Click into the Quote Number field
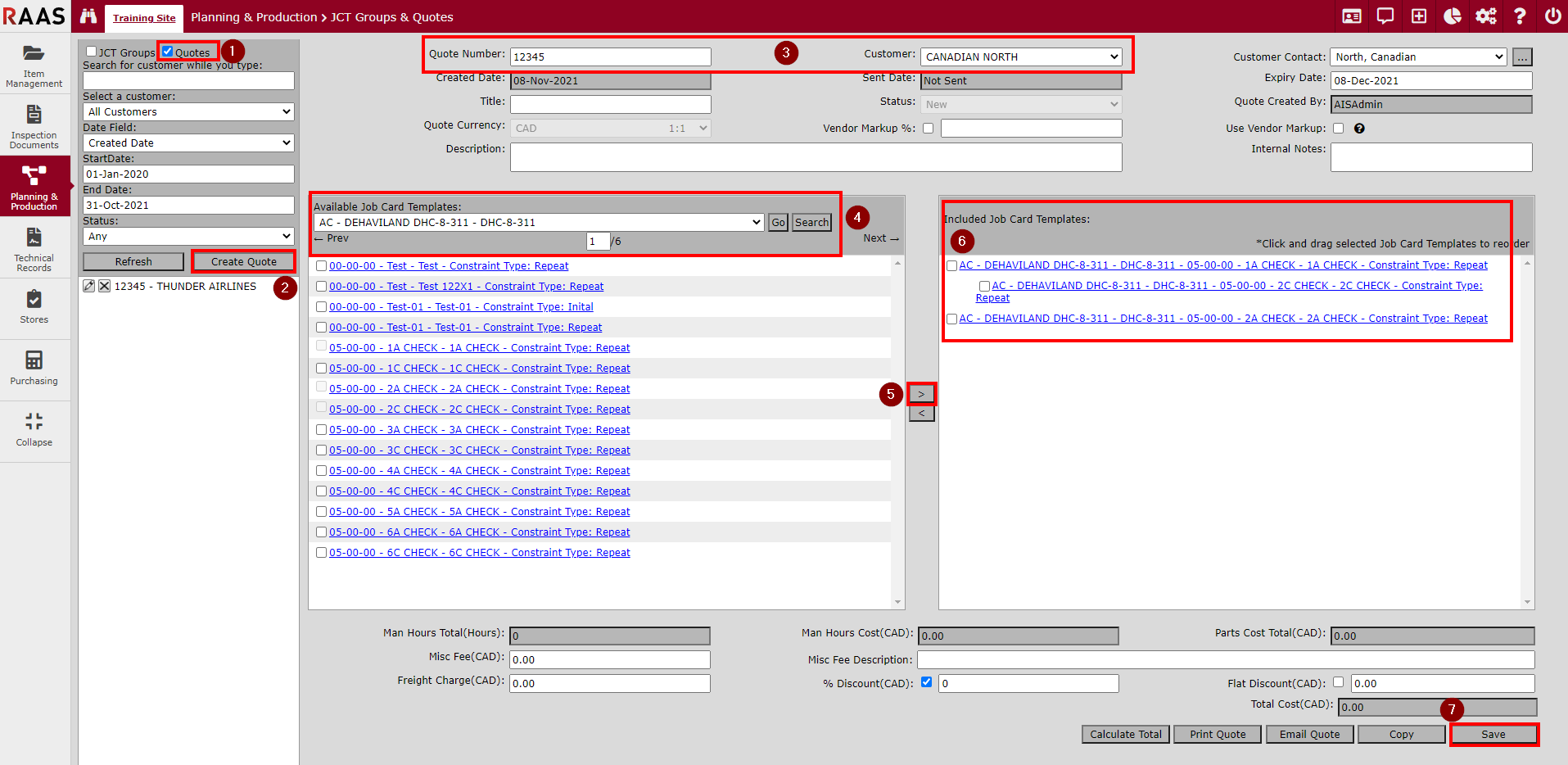 point(610,57)
